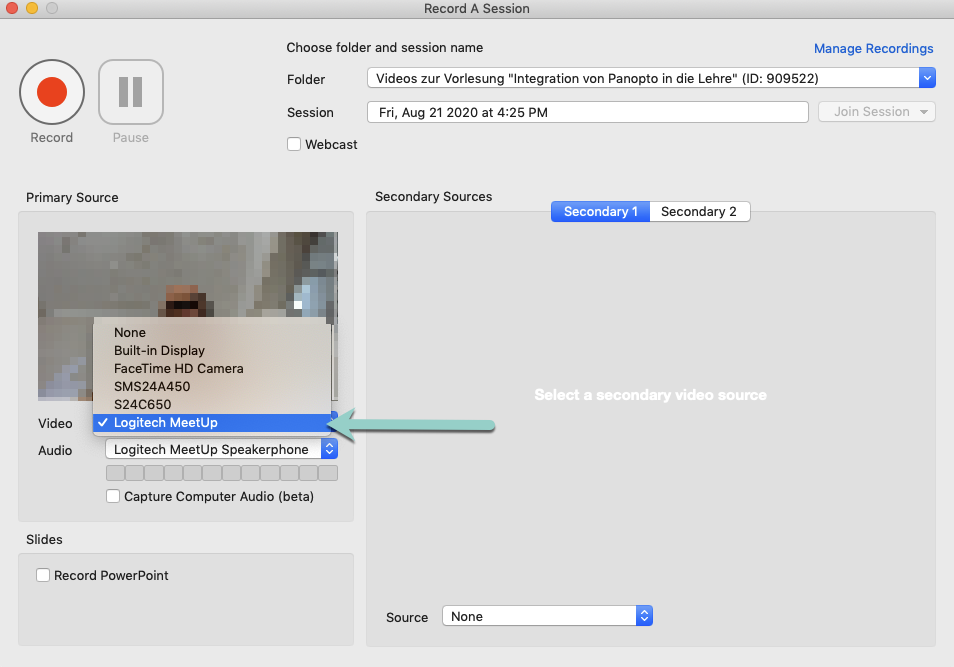Toggle Capture Computer Audio (beta)
The height and width of the screenshot is (667, 954).
113,496
